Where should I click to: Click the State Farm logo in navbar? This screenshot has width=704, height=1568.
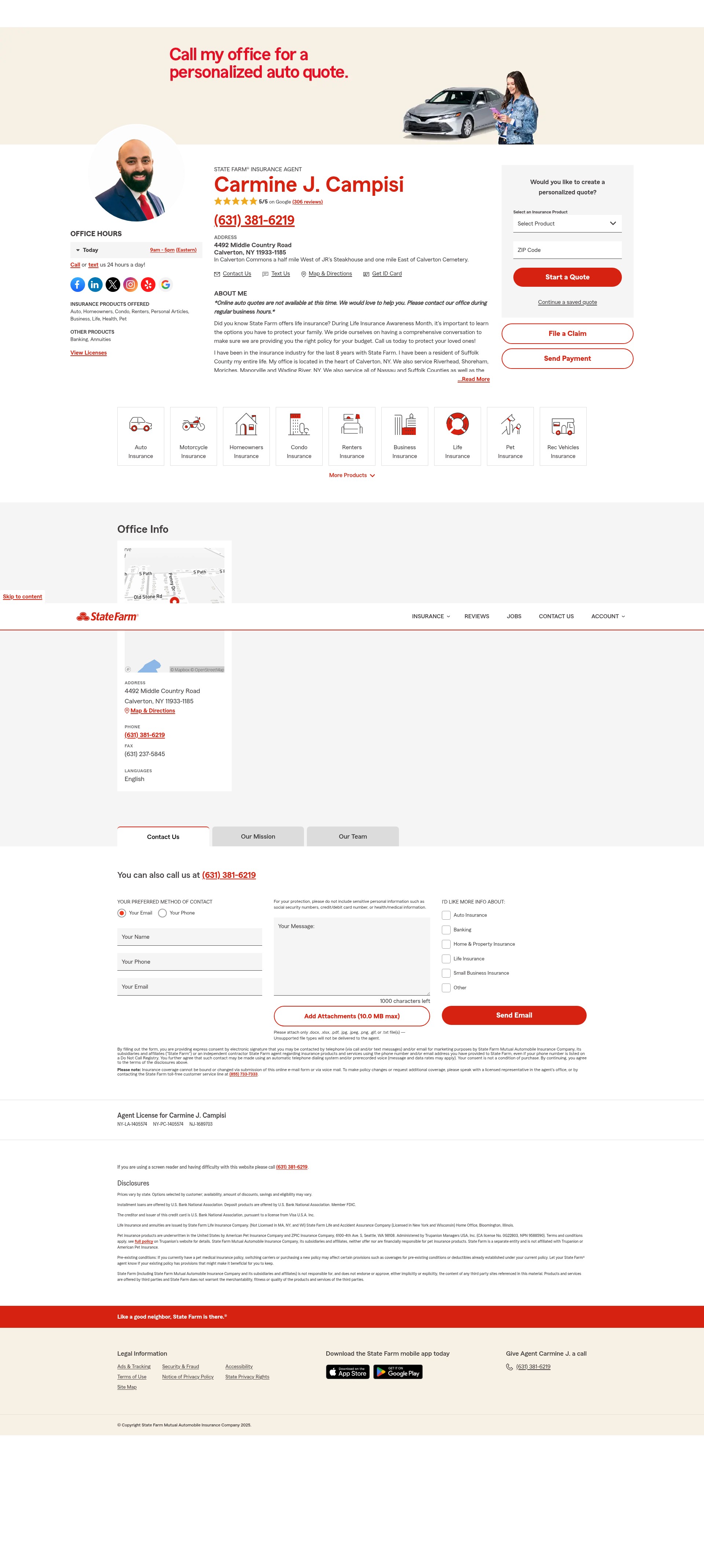tap(108, 617)
